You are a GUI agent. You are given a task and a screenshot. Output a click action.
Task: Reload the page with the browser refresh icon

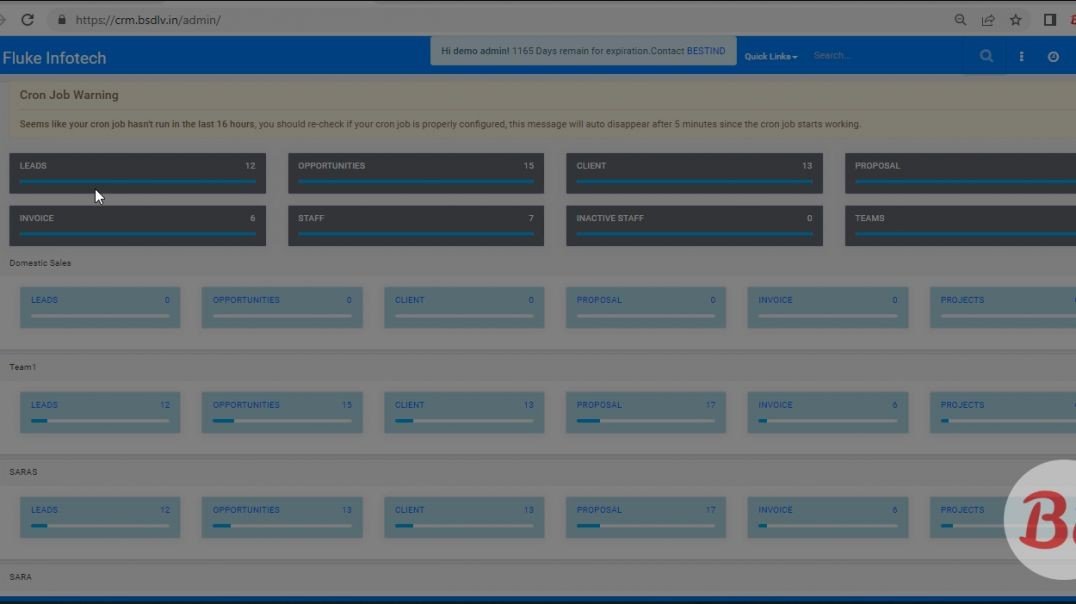pyautogui.click(x=28, y=19)
